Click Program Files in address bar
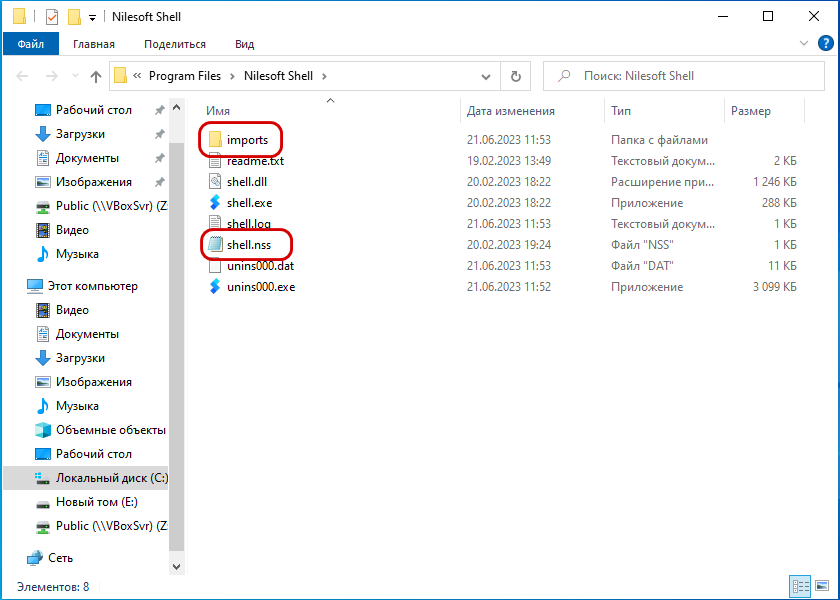840x600 pixels. (x=185, y=76)
